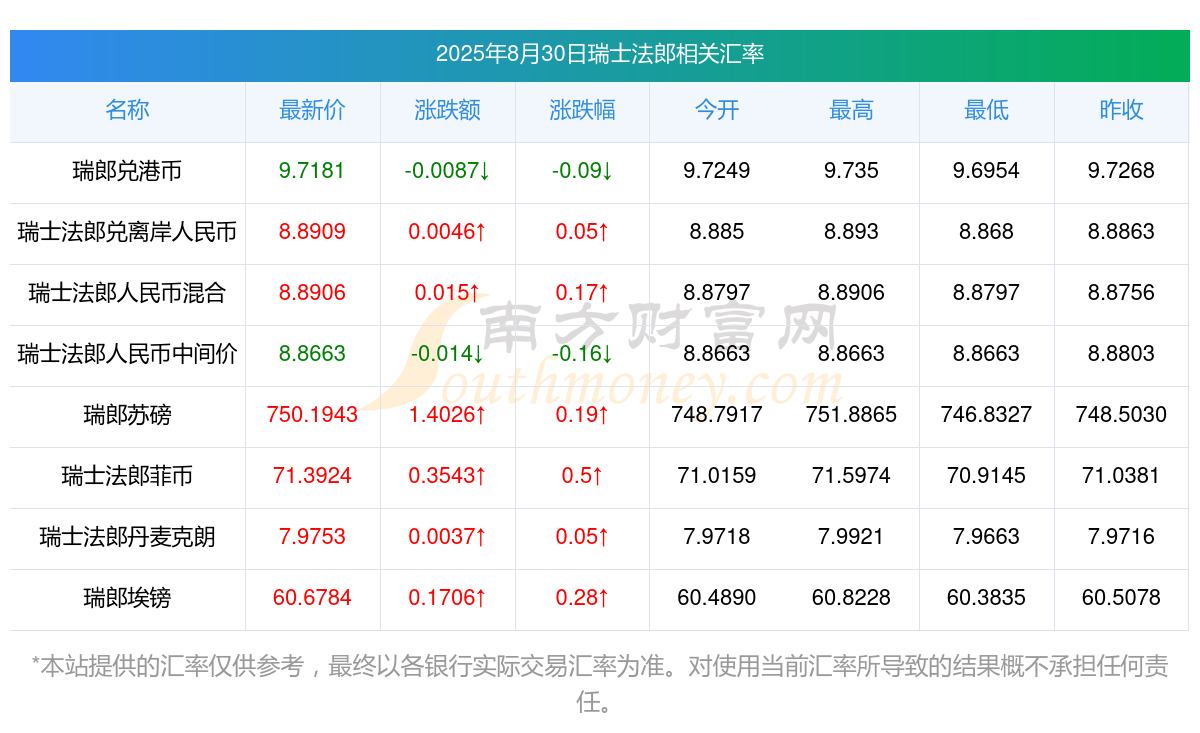Click the change amount 1.4026↑

pyautogui.click(x=447, y=415)
